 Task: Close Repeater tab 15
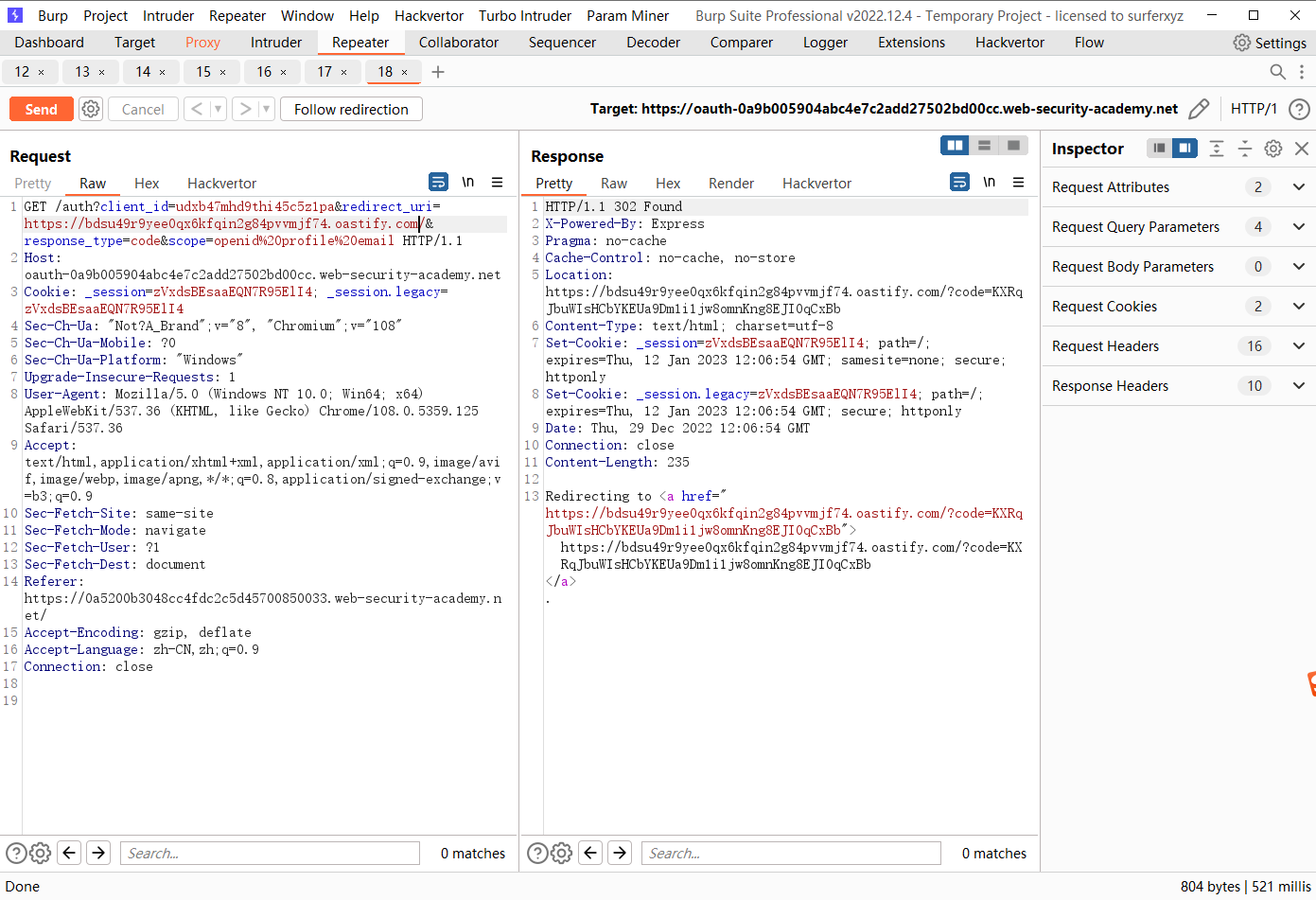(x=223, y=72)
